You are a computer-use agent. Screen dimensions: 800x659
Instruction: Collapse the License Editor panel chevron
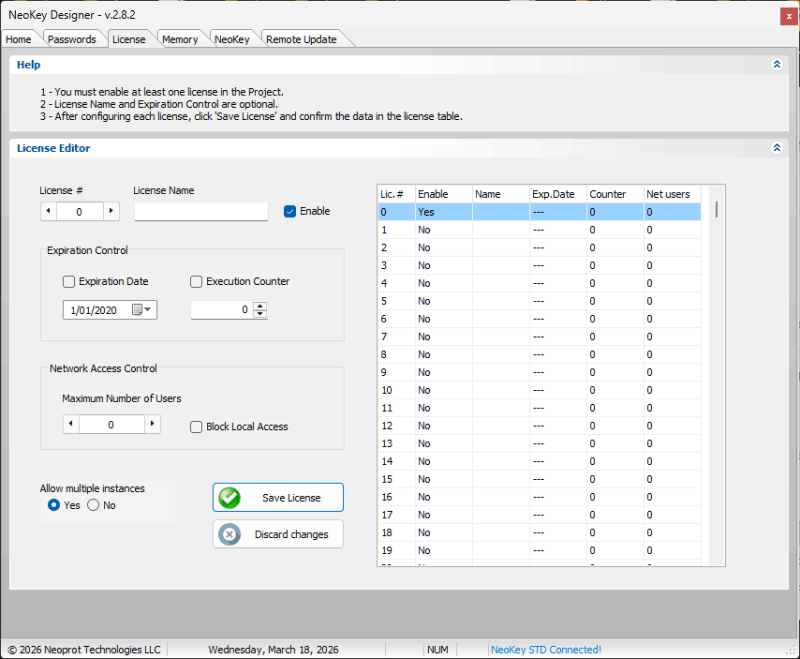776,148
